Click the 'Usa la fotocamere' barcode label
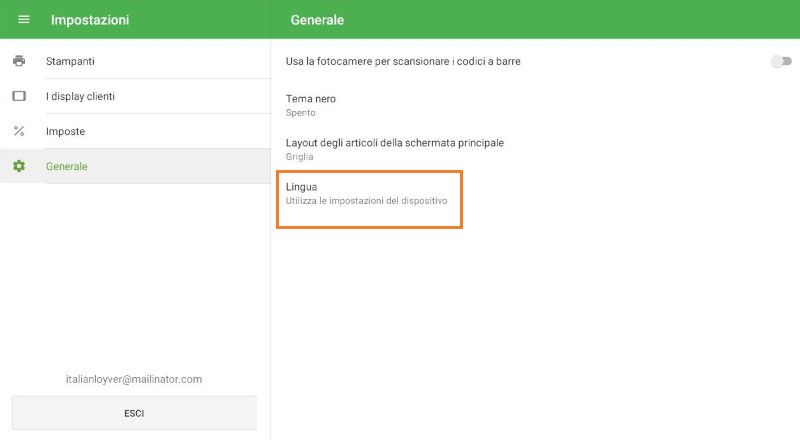 [x=403, y=61]
